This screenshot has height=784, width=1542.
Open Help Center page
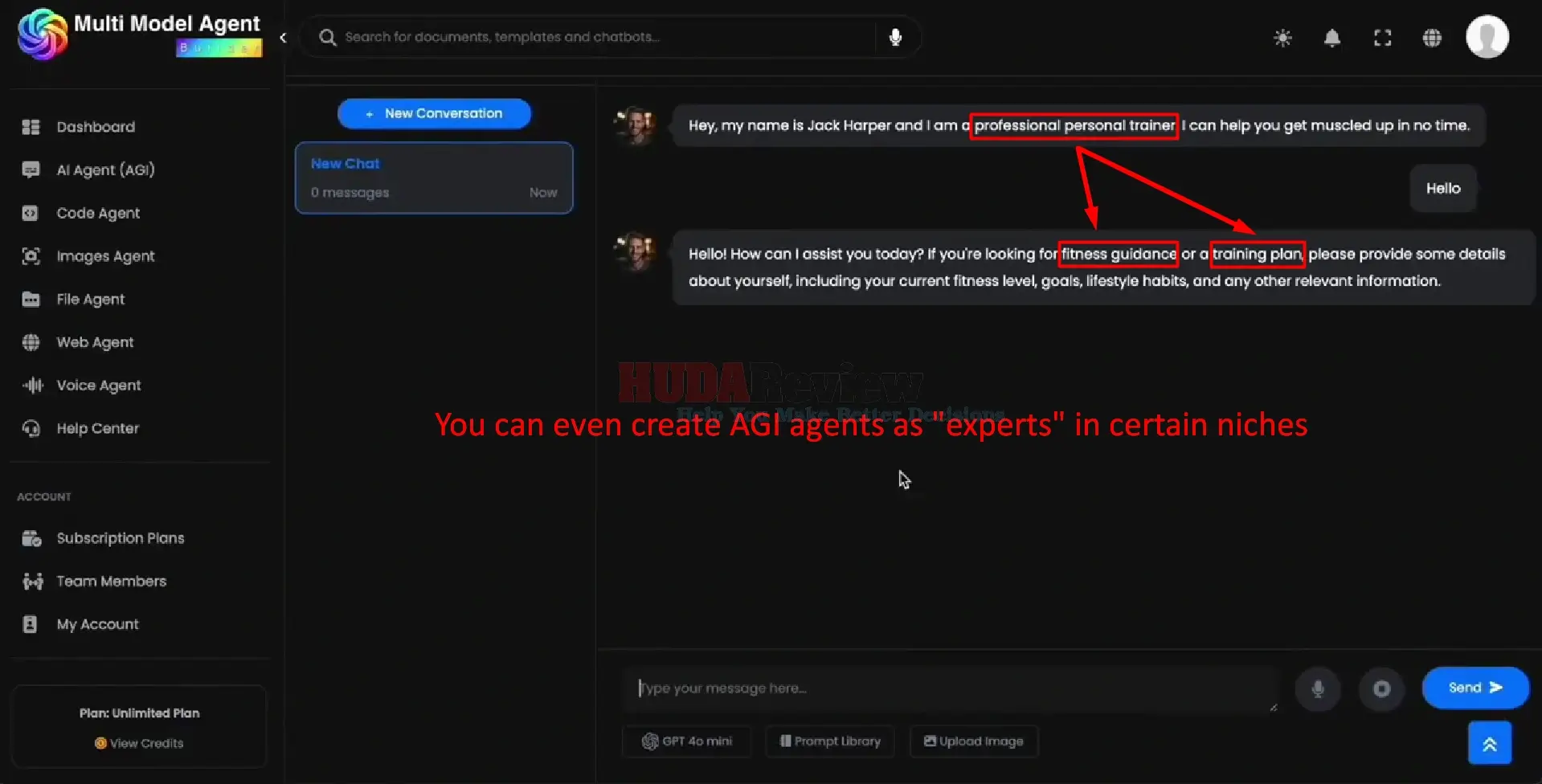pos(97,428)
